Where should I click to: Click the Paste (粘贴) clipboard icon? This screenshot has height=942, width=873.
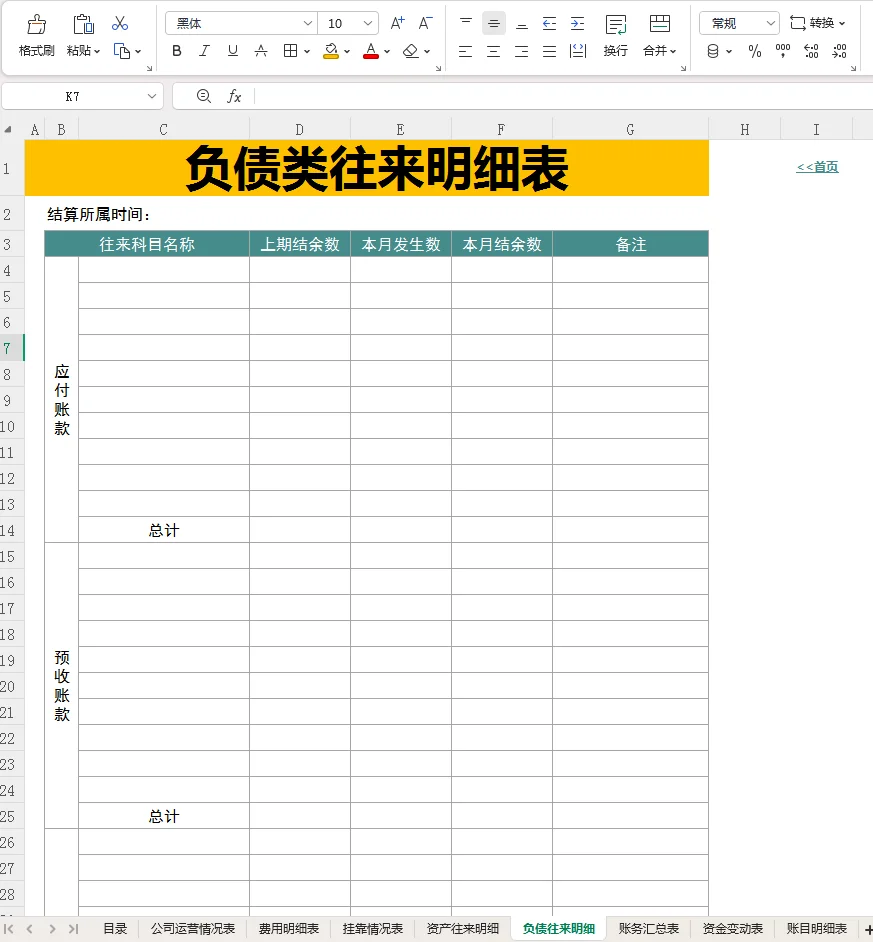[83, 25]
